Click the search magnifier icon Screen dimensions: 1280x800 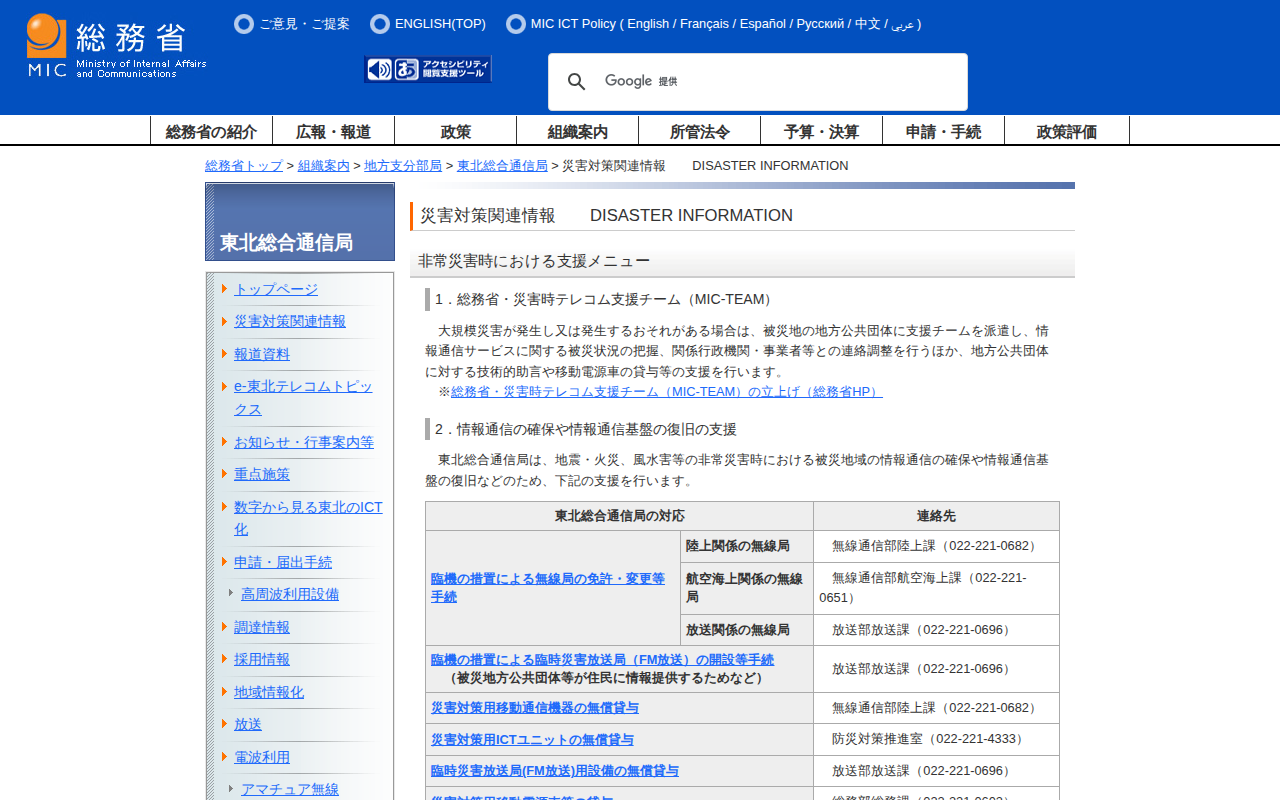click(576, 82)
